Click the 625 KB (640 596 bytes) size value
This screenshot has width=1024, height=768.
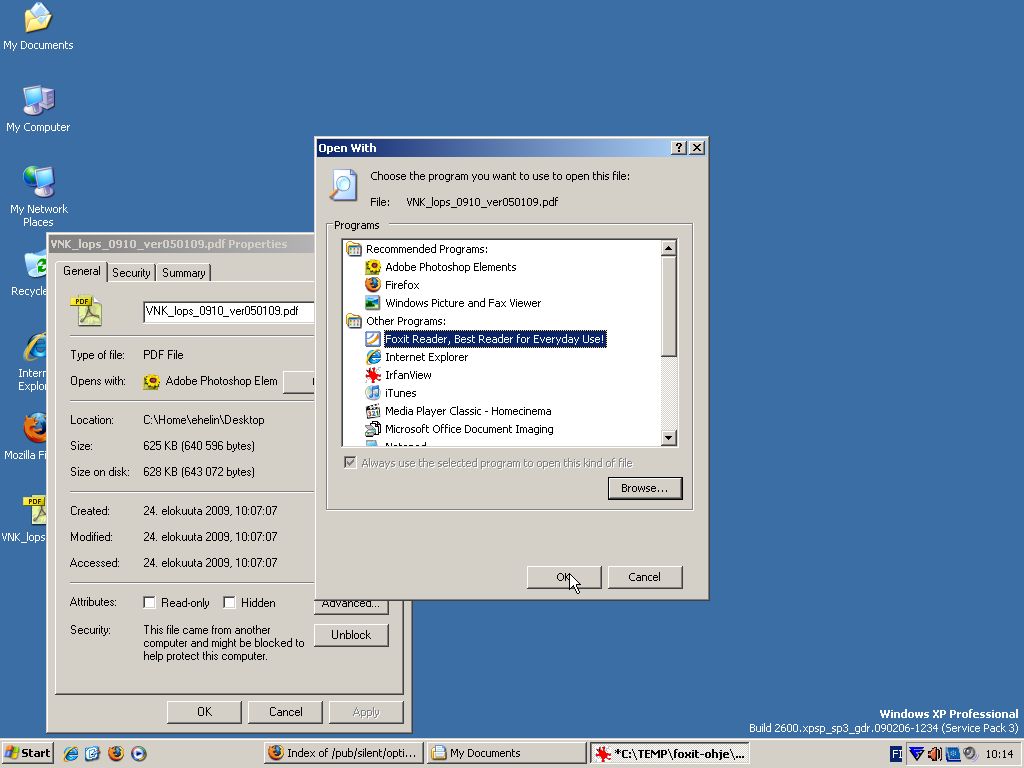(x=199, y=446)
